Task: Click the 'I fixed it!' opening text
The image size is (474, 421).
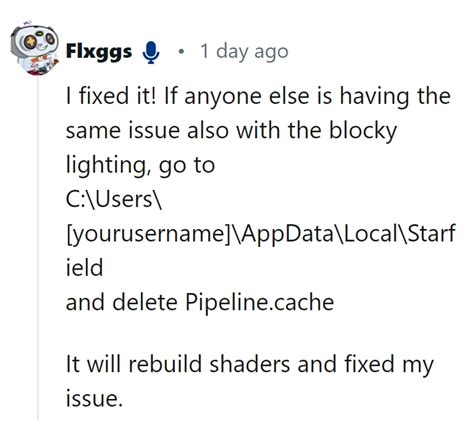Action: pos(111,96)
